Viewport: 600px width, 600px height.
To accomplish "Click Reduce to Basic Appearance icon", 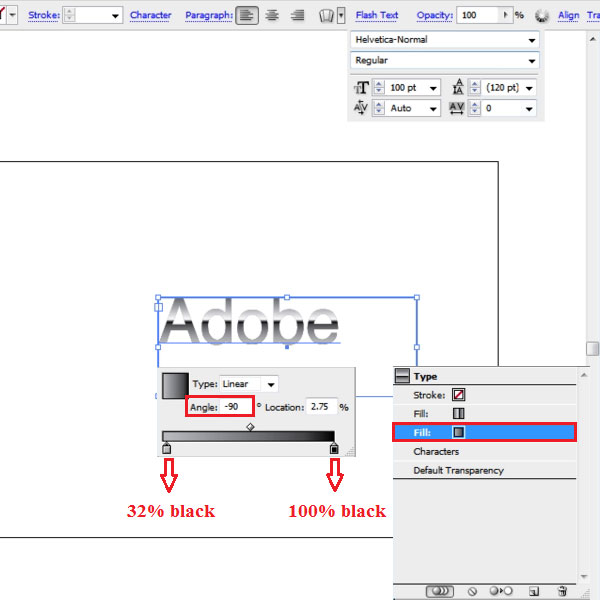I will pos(501,591).
